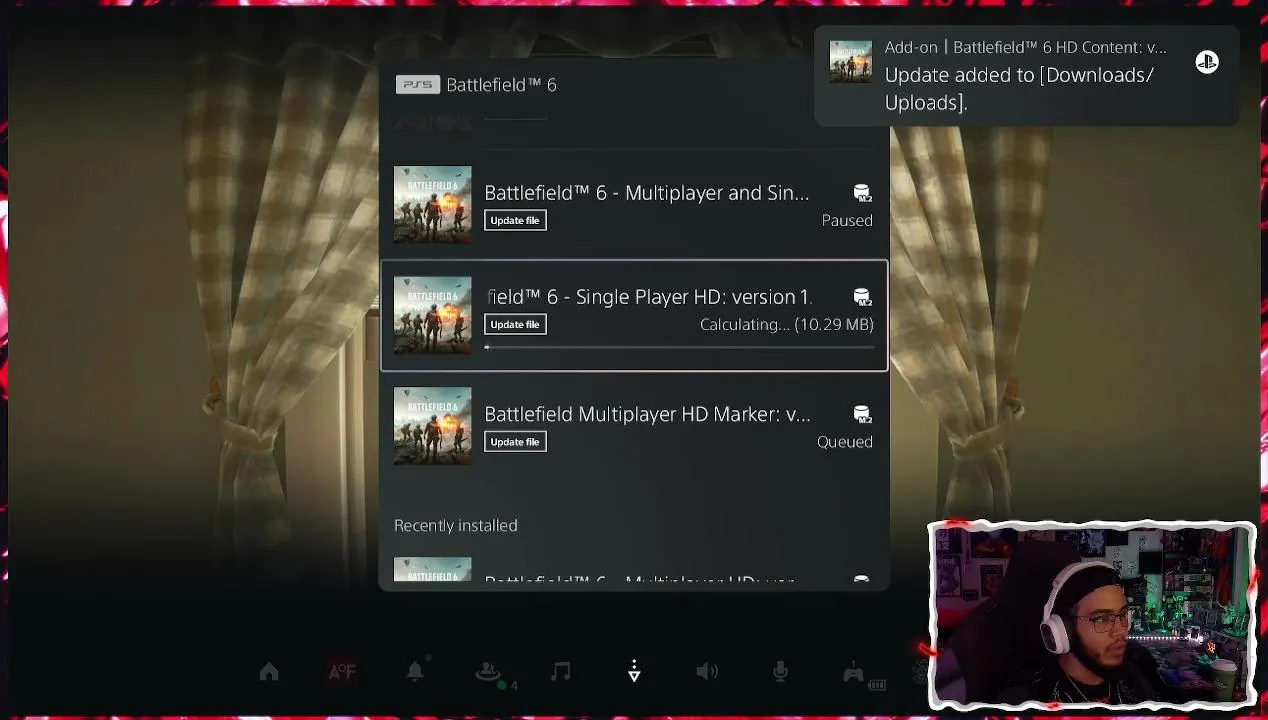The width and height of the screenshot is (1268, 720).
Task: Open the Home icon in the control center
Action: point(269,673)
